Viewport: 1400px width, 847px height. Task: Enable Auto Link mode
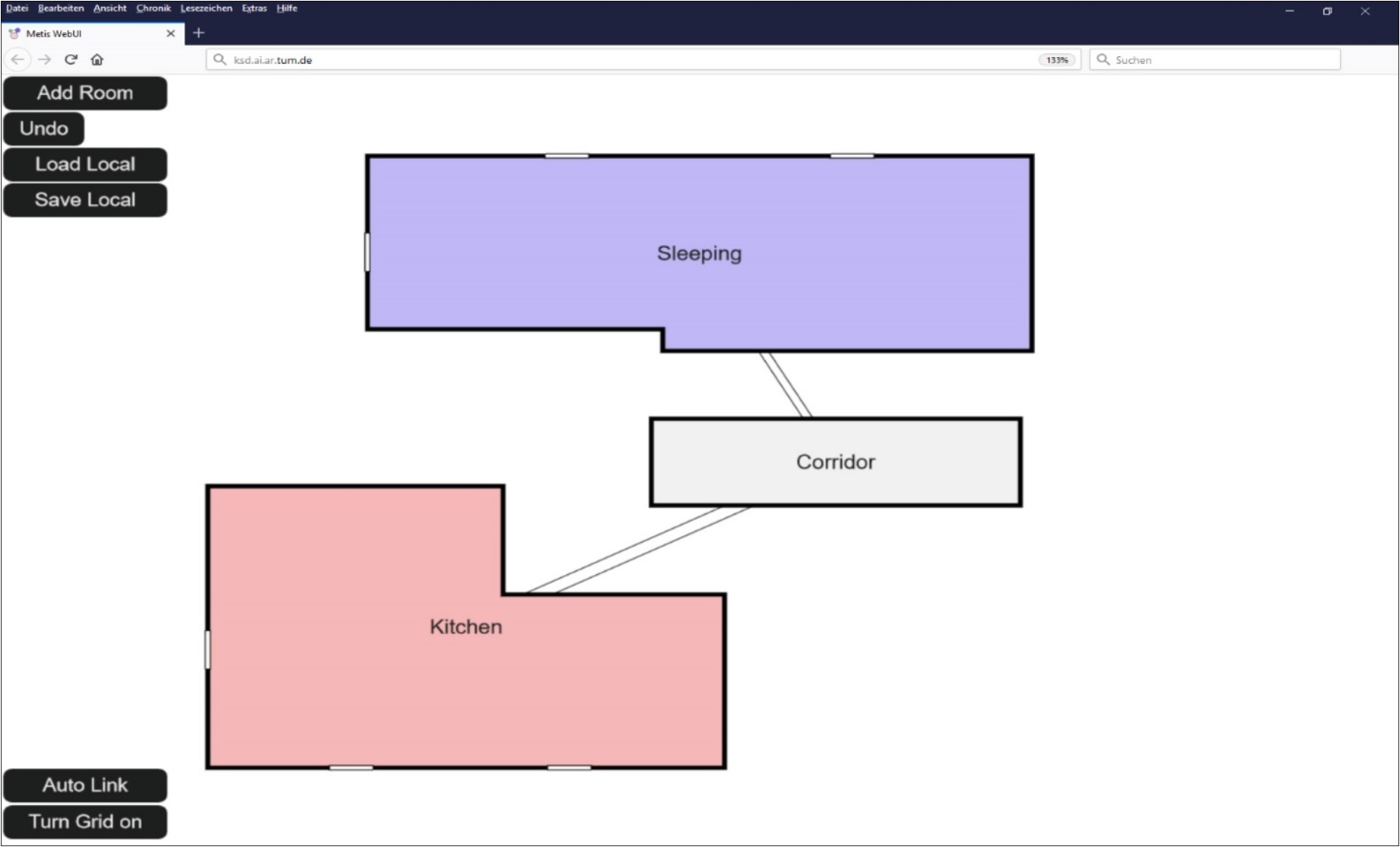pos(85,784)
